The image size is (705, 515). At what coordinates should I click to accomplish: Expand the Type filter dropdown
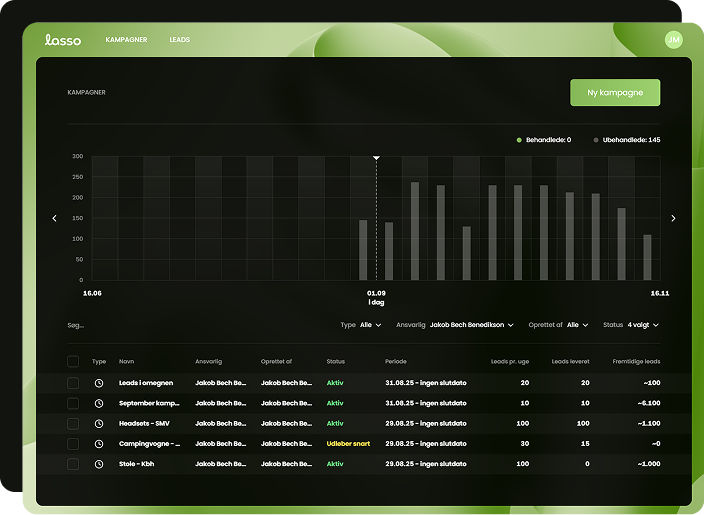(x=361, y=325)
